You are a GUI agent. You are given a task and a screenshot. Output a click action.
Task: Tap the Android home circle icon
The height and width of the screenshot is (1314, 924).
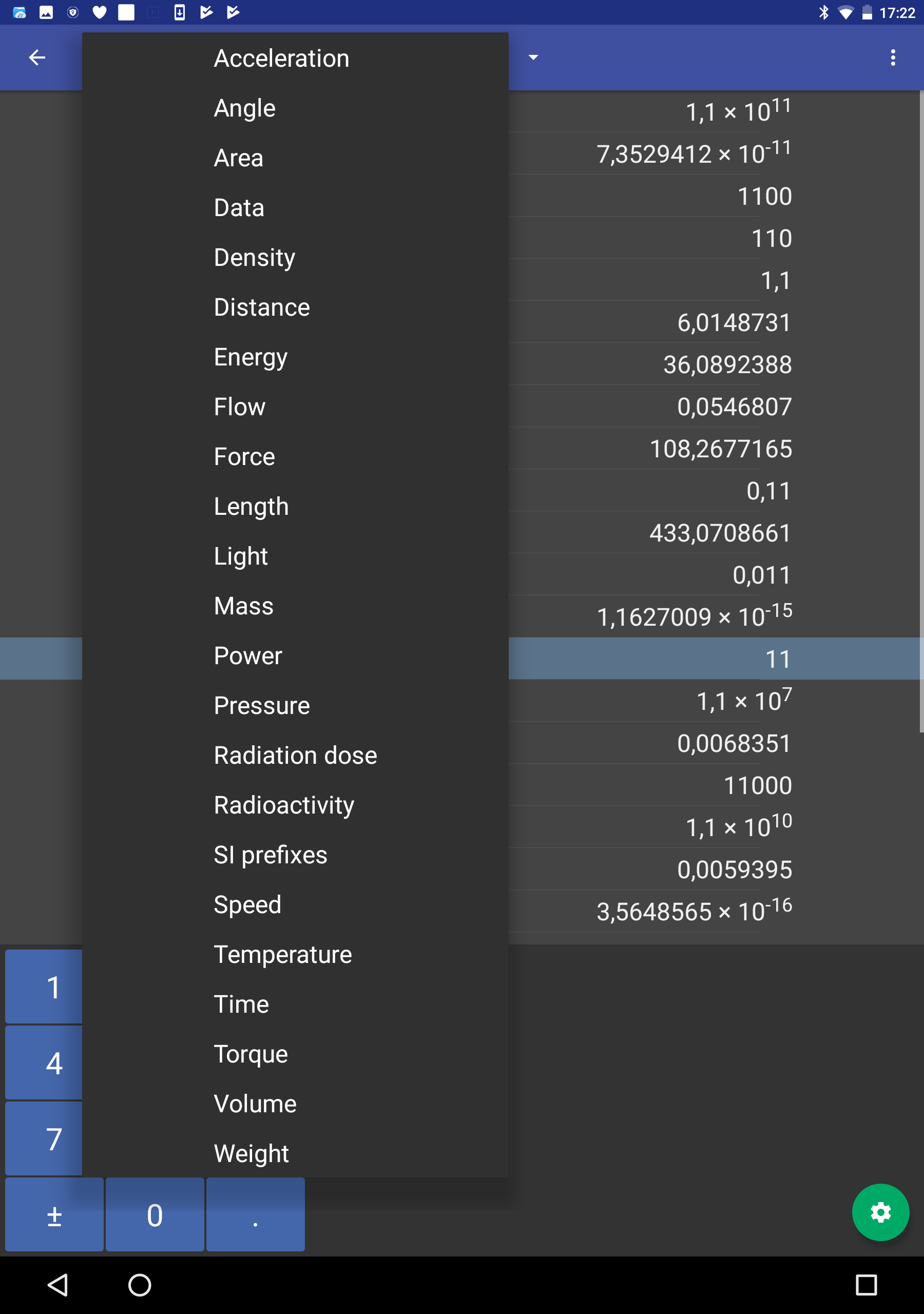[x=140, y=1285]
